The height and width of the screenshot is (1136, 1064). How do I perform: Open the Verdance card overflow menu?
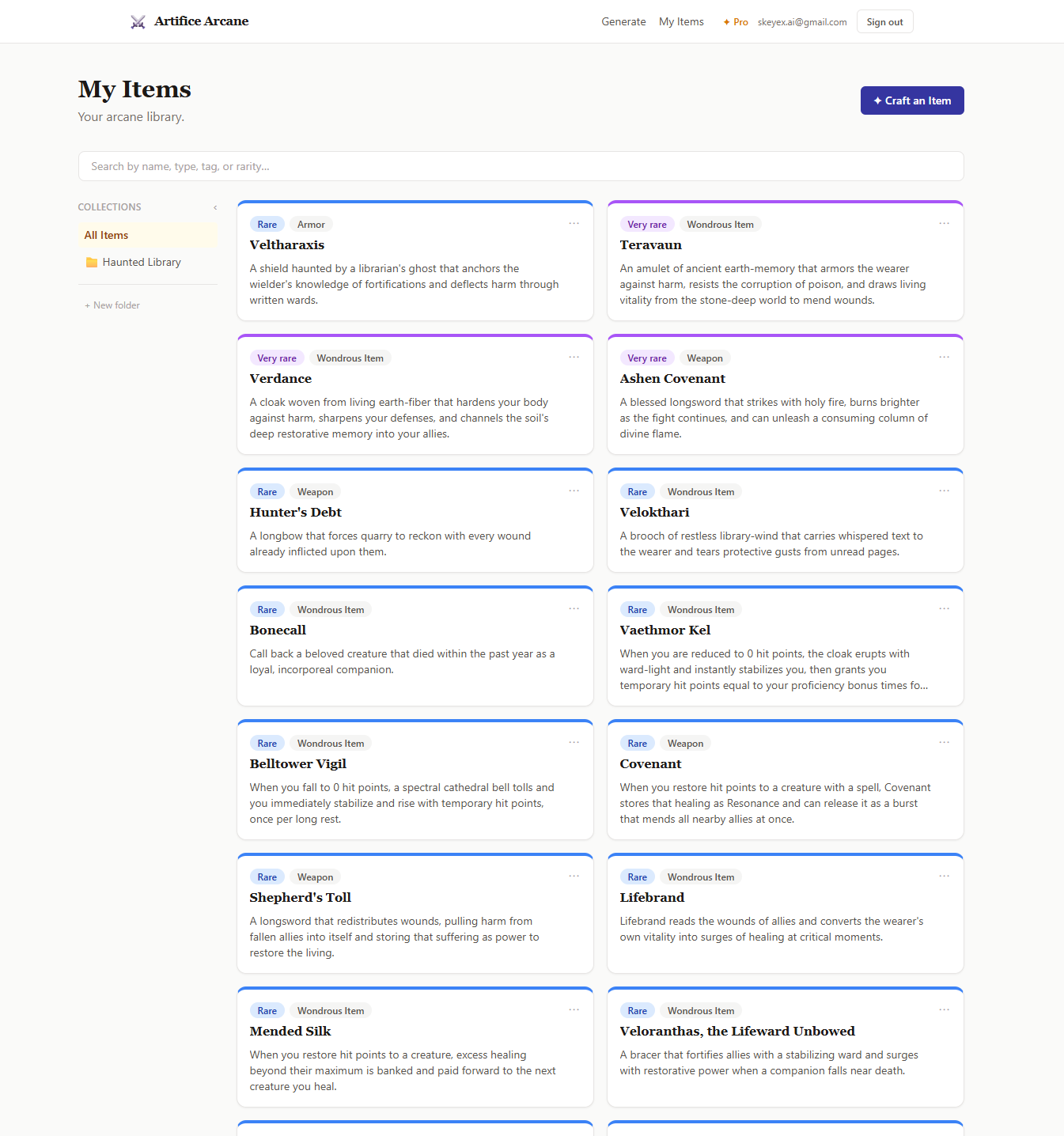pyautogui.click(x=574, y=358)
